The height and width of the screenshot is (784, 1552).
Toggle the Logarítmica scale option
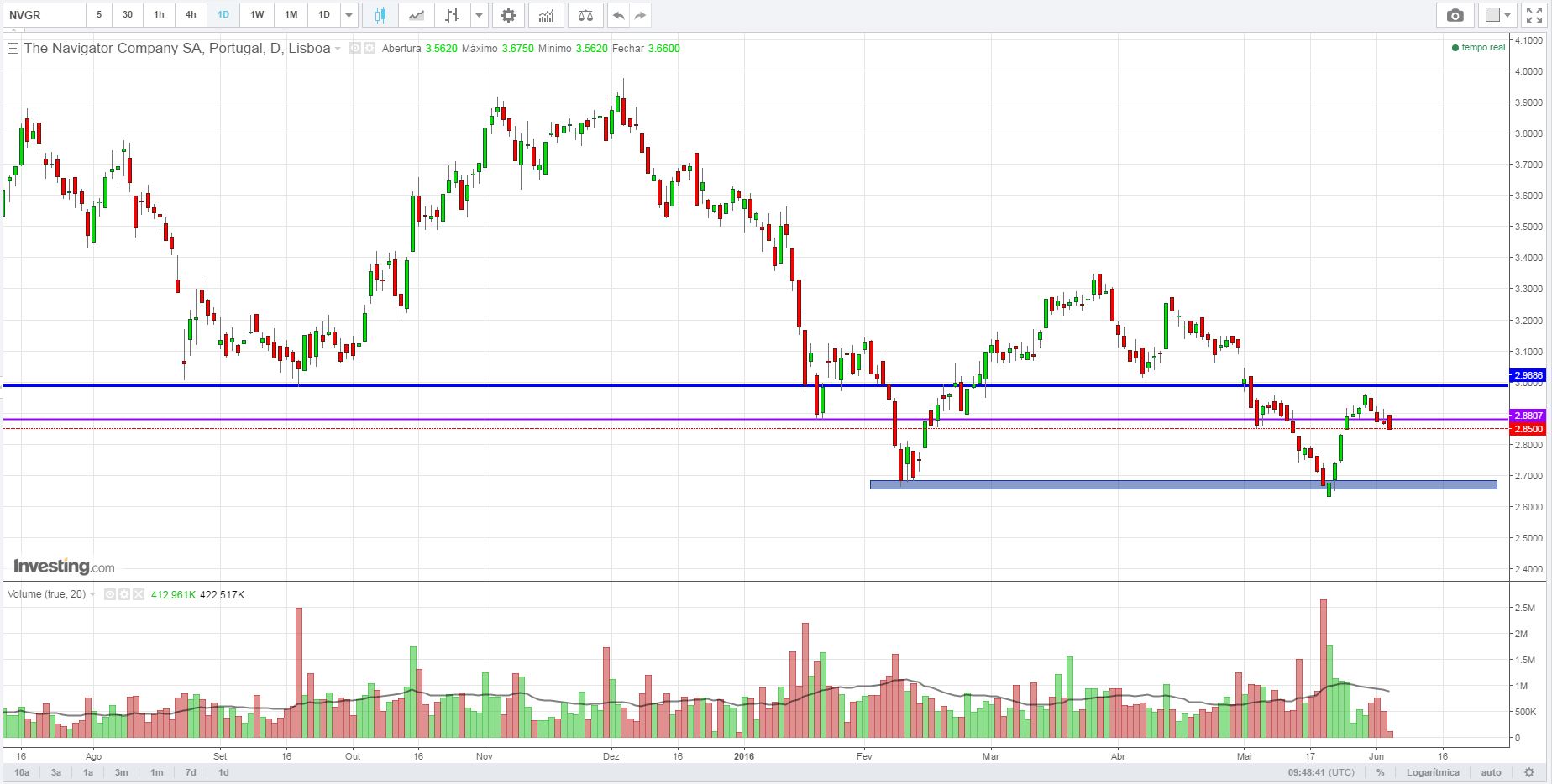tap(1433, 772)
